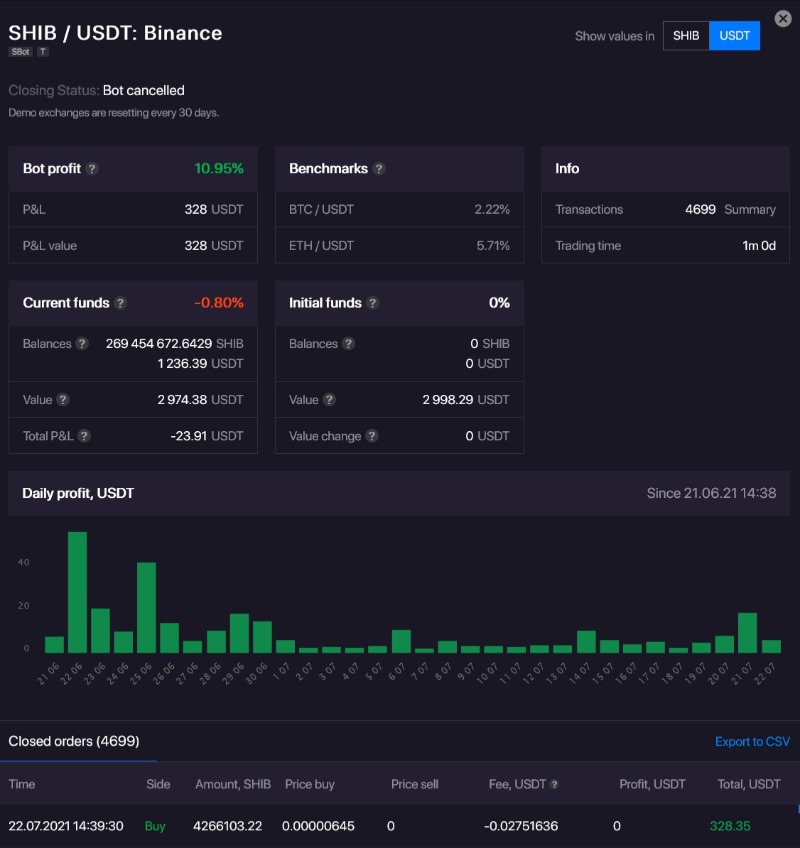
Task: Open the transactions Summary link
Action: pyautogui.click(x=750, y=209)
